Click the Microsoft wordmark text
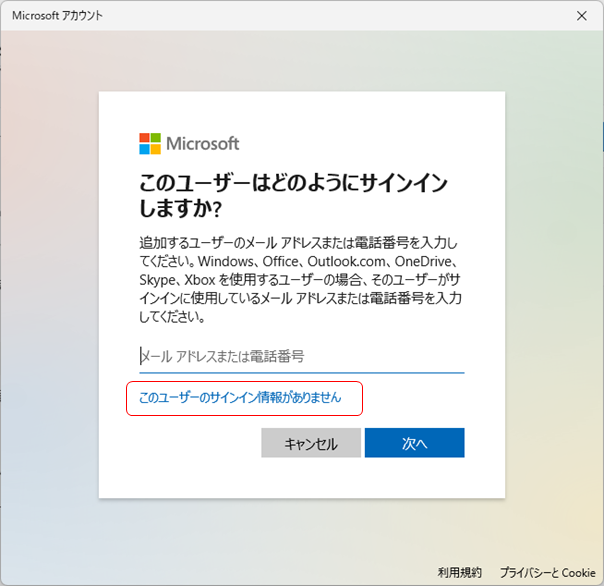604x586 pixels. [x=202, y=143]
